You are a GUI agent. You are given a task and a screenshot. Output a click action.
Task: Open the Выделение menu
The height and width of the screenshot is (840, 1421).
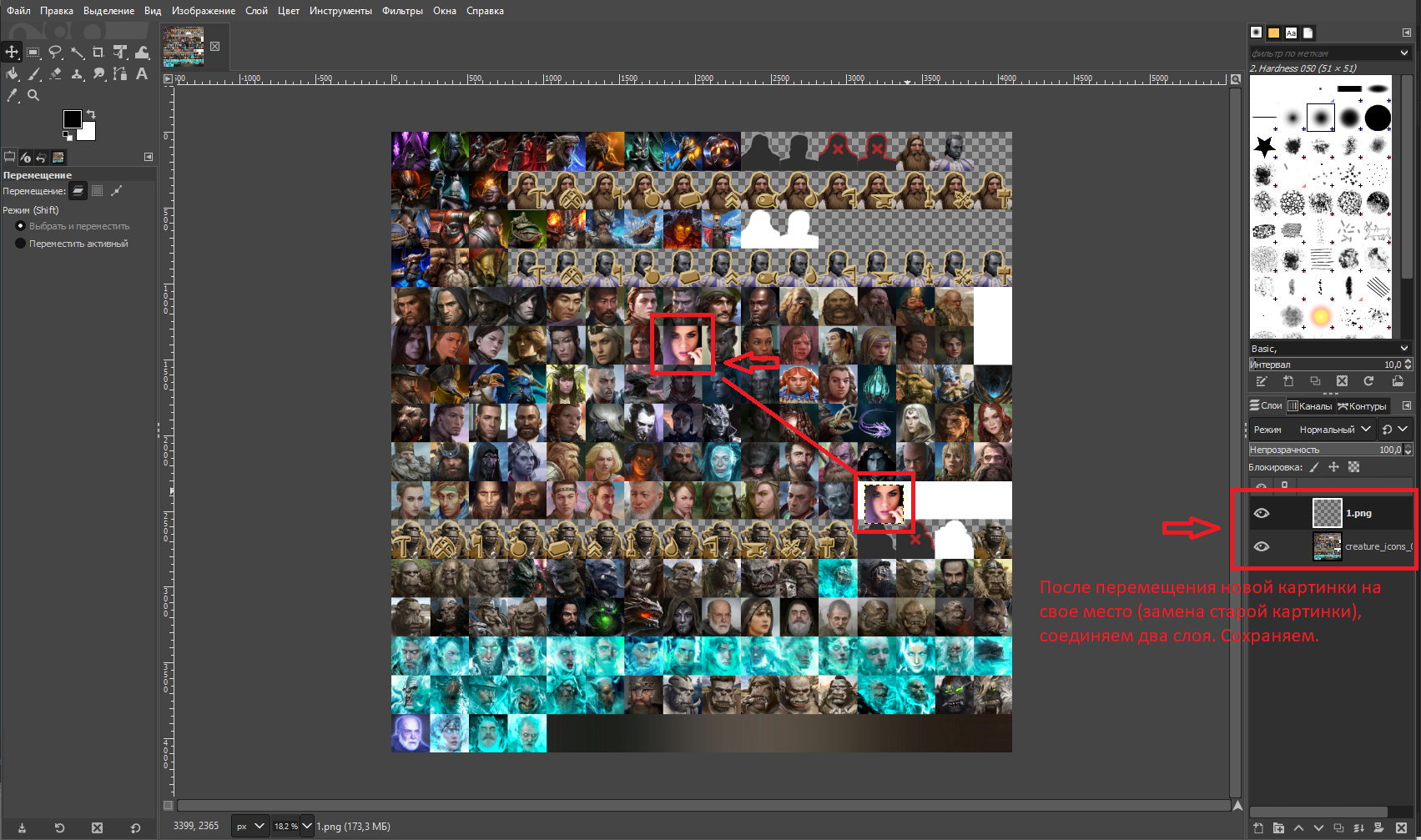pyautogui.click(x=108, y=11)
